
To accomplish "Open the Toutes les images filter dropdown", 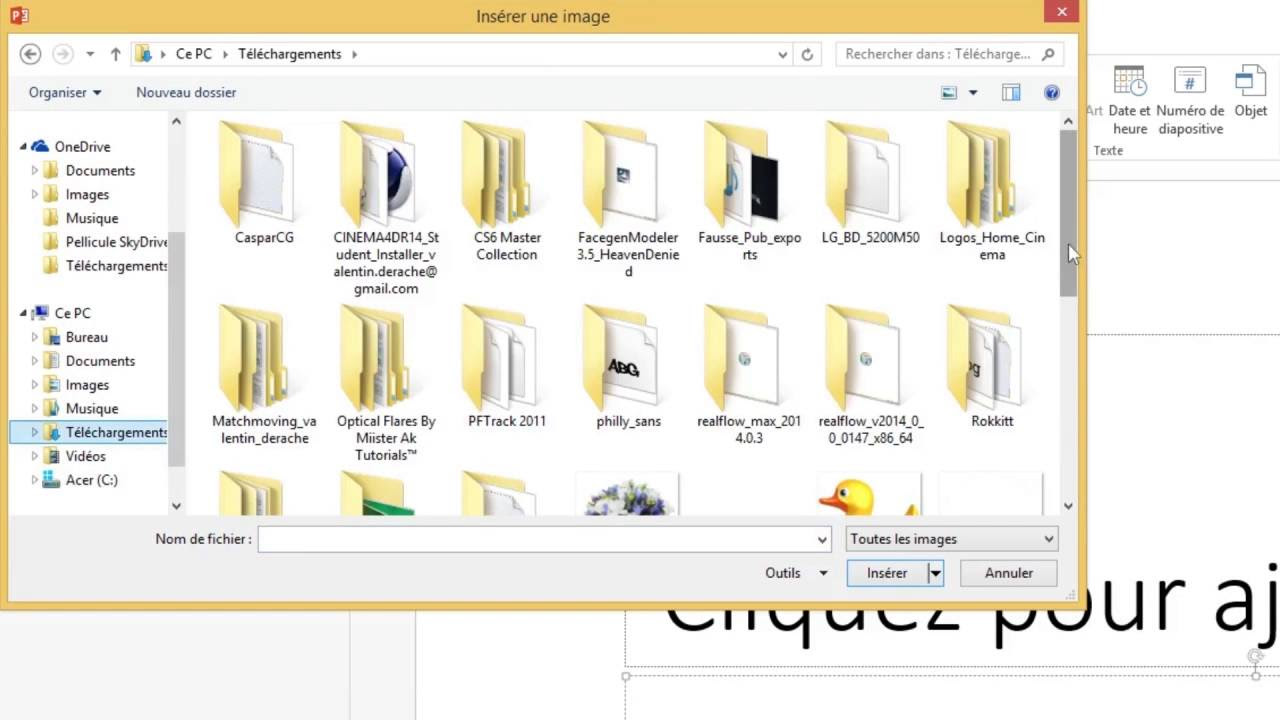I will (x=951, y=539).
